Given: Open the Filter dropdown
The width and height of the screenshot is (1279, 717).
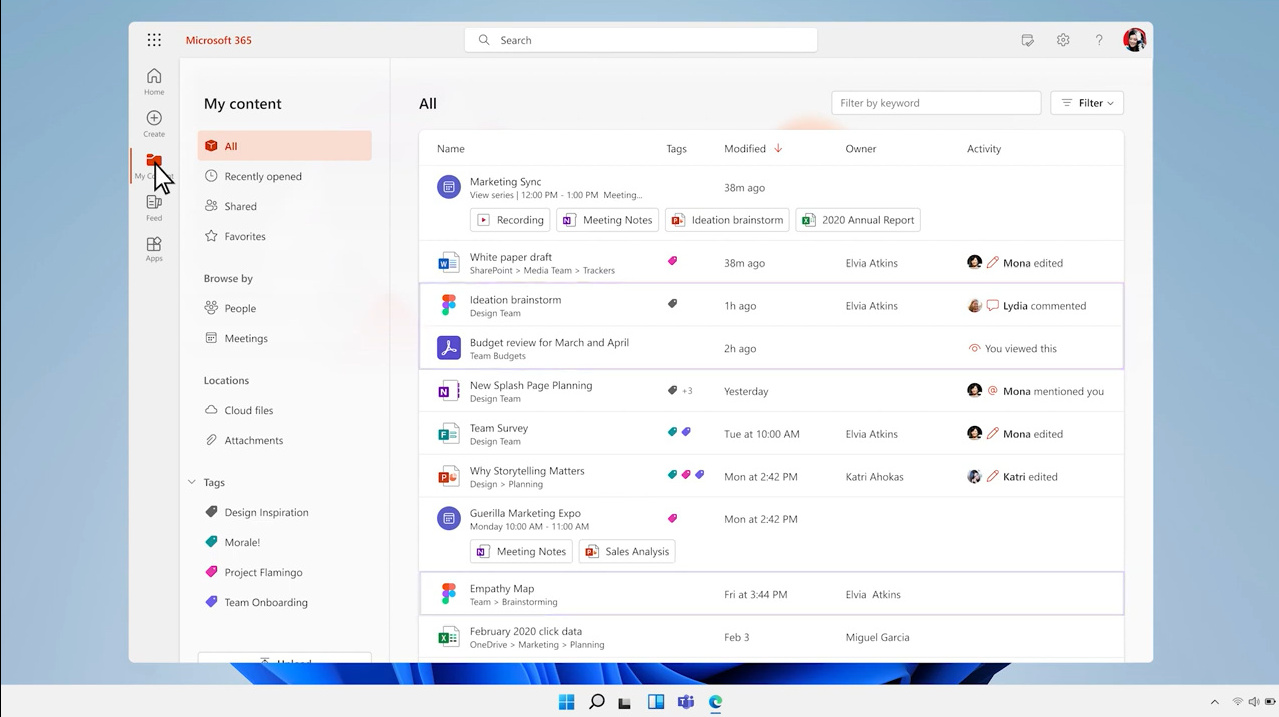Looking at the screenshot, I should point(1087,103).
